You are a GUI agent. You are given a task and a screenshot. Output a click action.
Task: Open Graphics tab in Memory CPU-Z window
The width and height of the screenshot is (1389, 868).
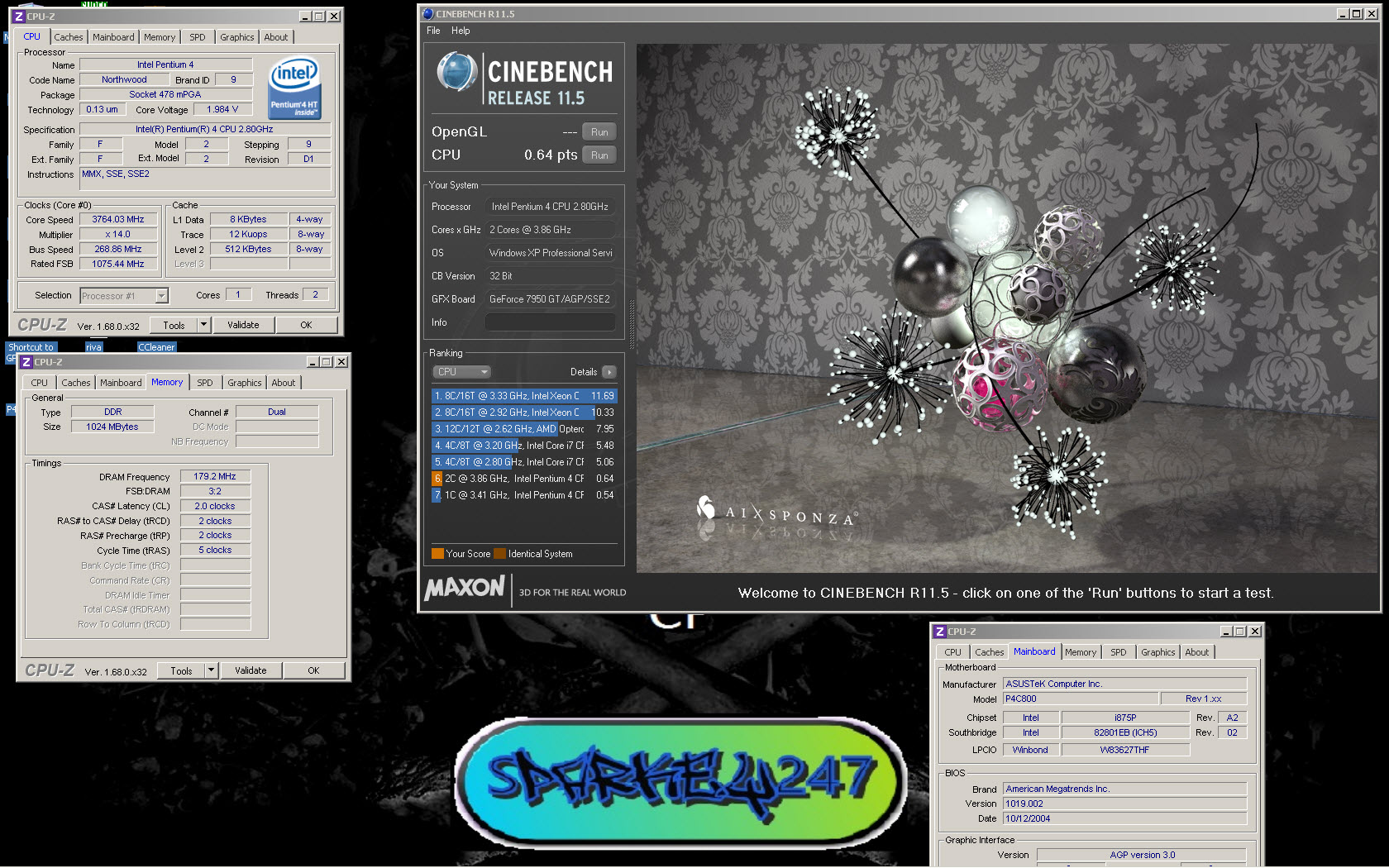pos(244,383)
